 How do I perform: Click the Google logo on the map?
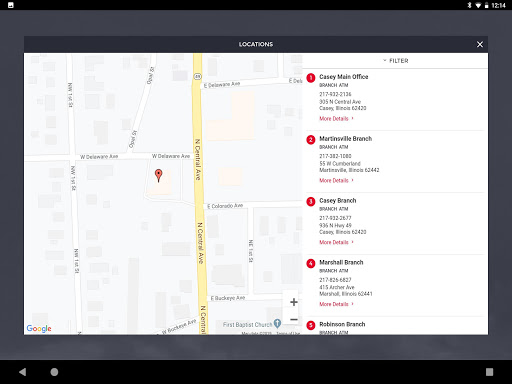coord(39,329)
